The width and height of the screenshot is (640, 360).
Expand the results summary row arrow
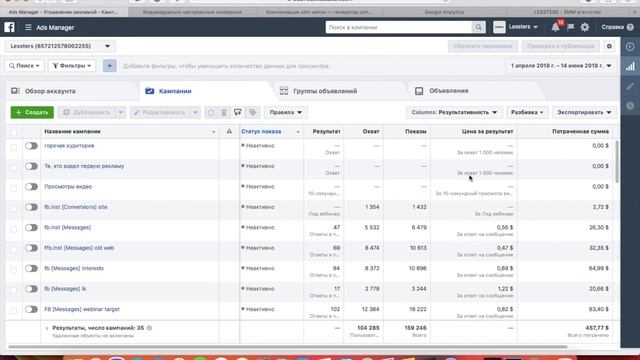click(47, 328)
